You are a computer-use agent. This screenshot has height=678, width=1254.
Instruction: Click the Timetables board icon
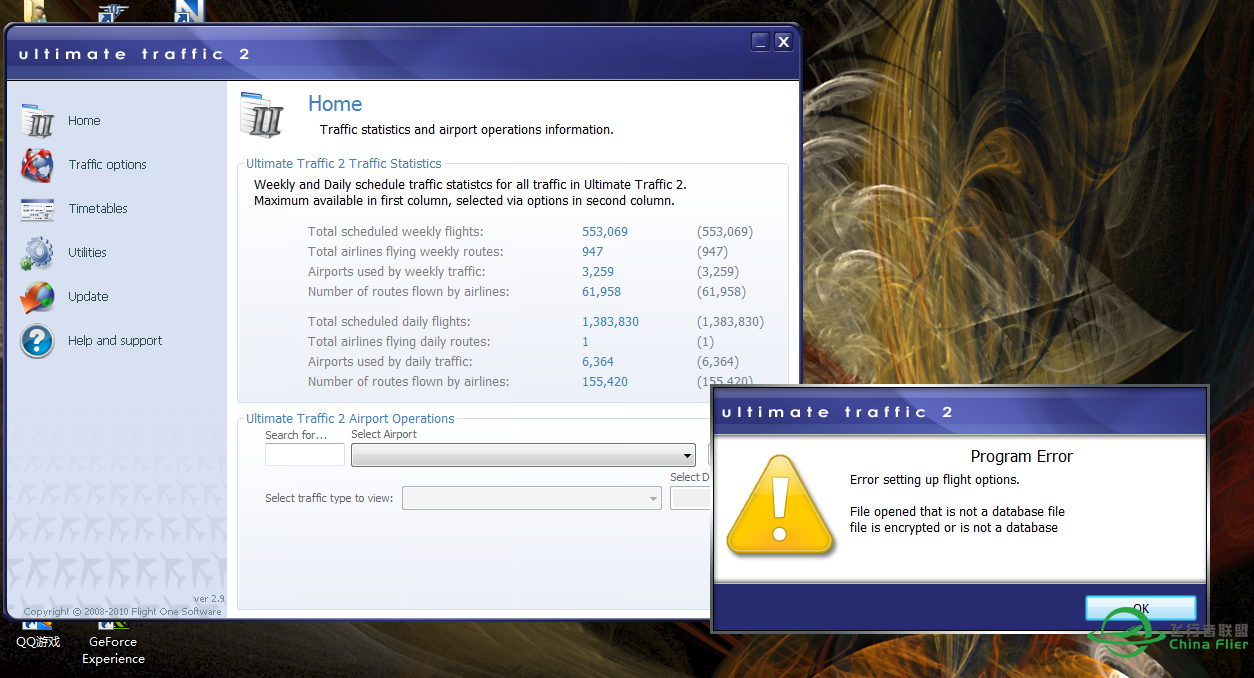point(37,209)
